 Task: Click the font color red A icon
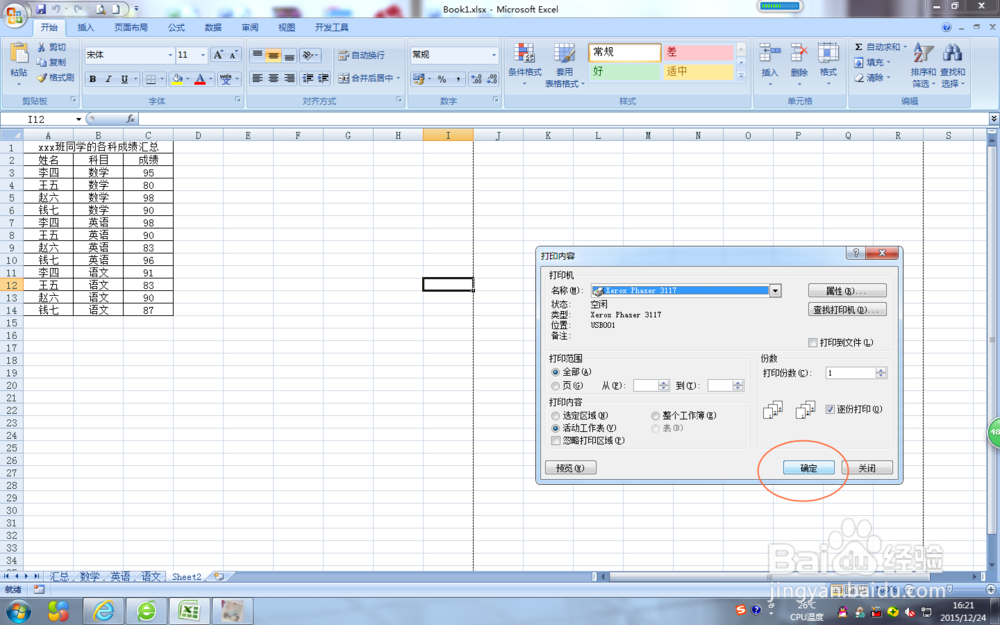[200, 79]
